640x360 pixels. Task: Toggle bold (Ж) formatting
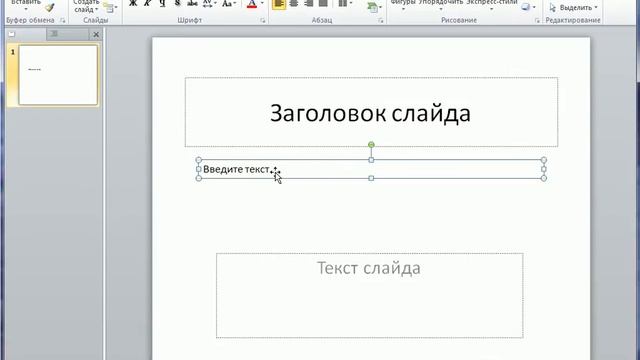tap(133, 4)
